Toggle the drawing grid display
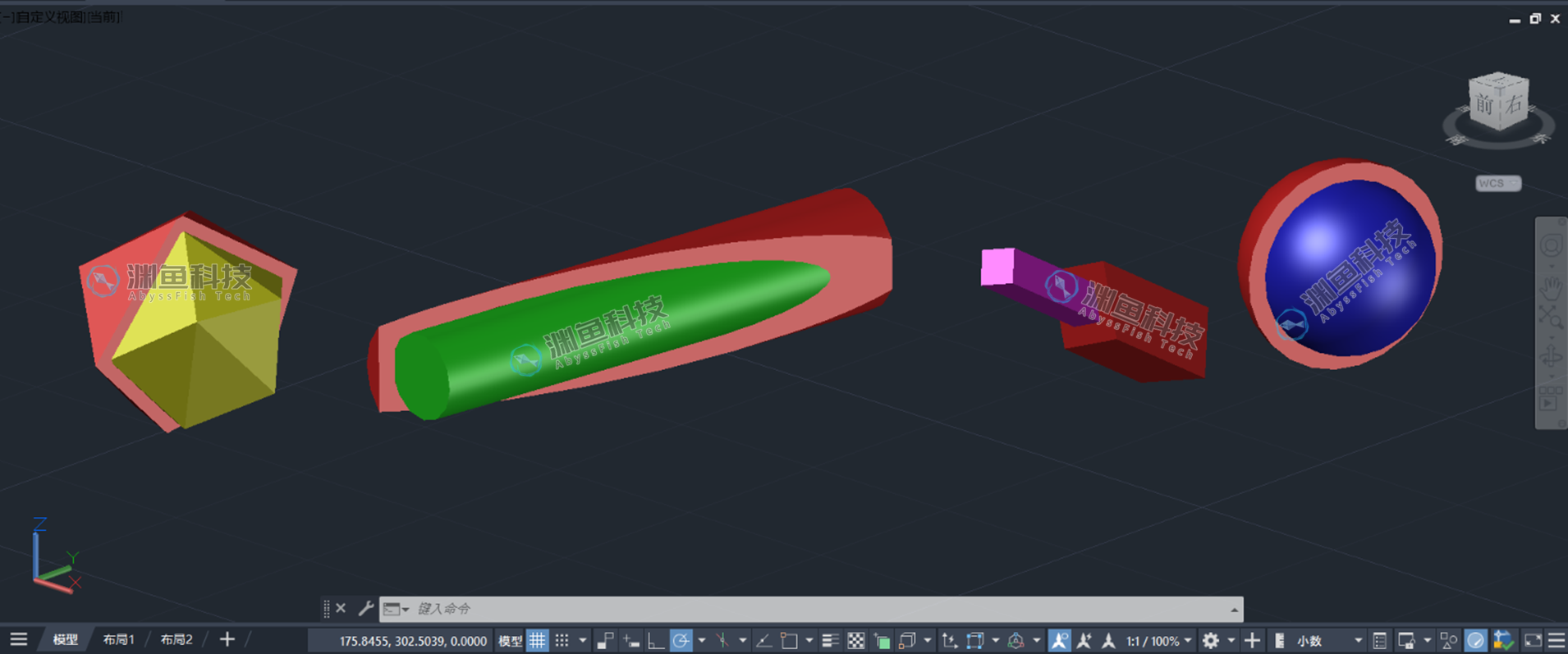 pos(537,640)
